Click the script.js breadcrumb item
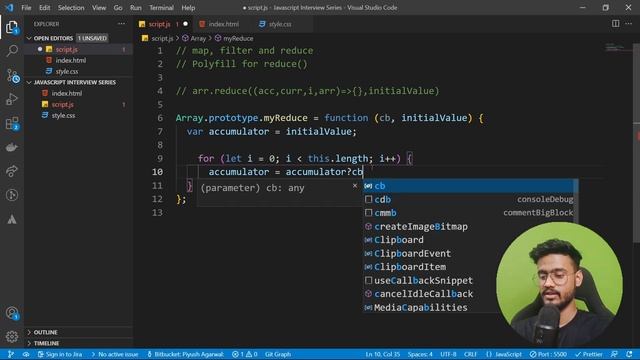Viewport: 640px width, 360px height. [x=158, y=38]
